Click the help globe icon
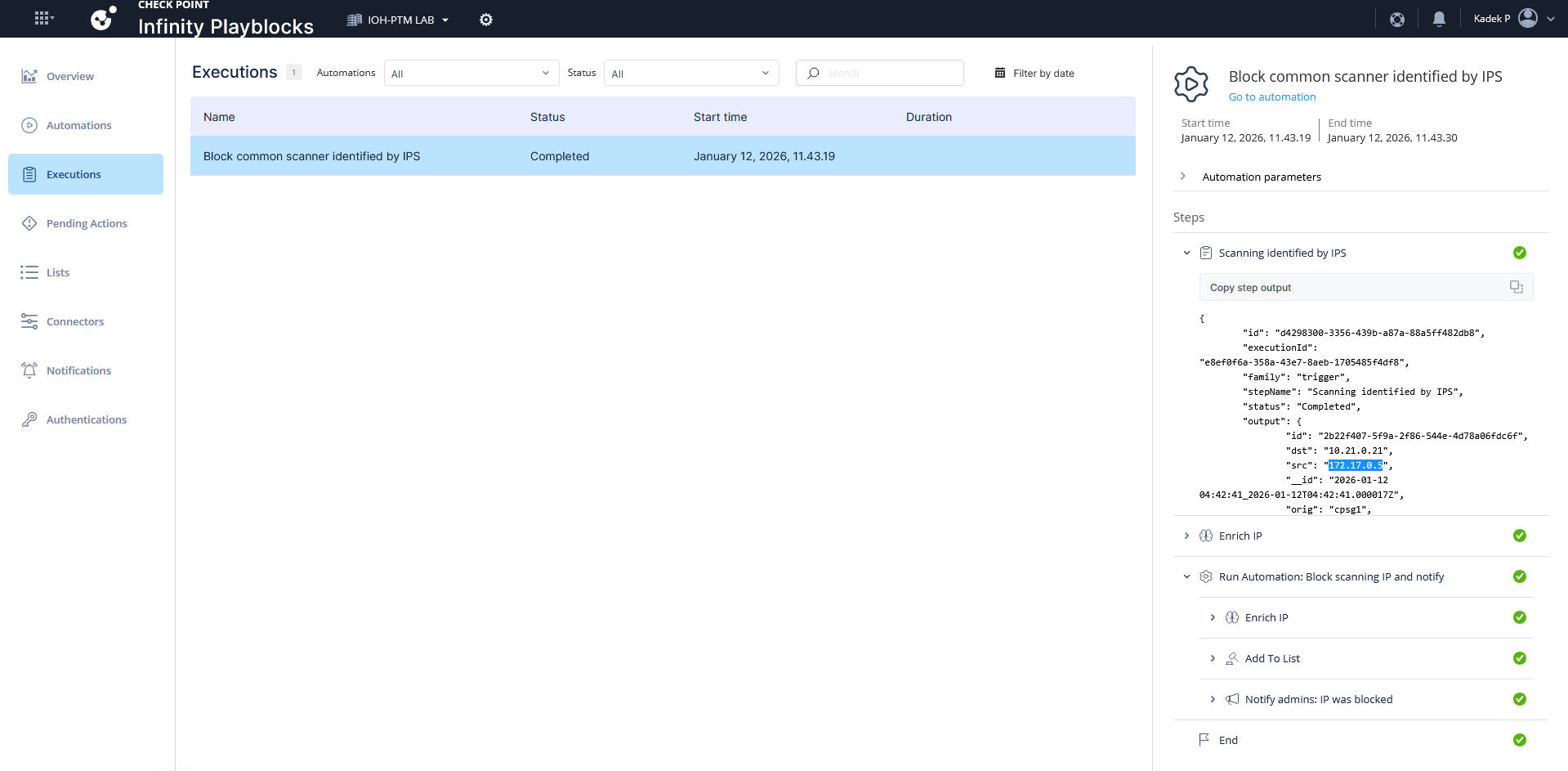1568x771 pixels. point(1397,19)
